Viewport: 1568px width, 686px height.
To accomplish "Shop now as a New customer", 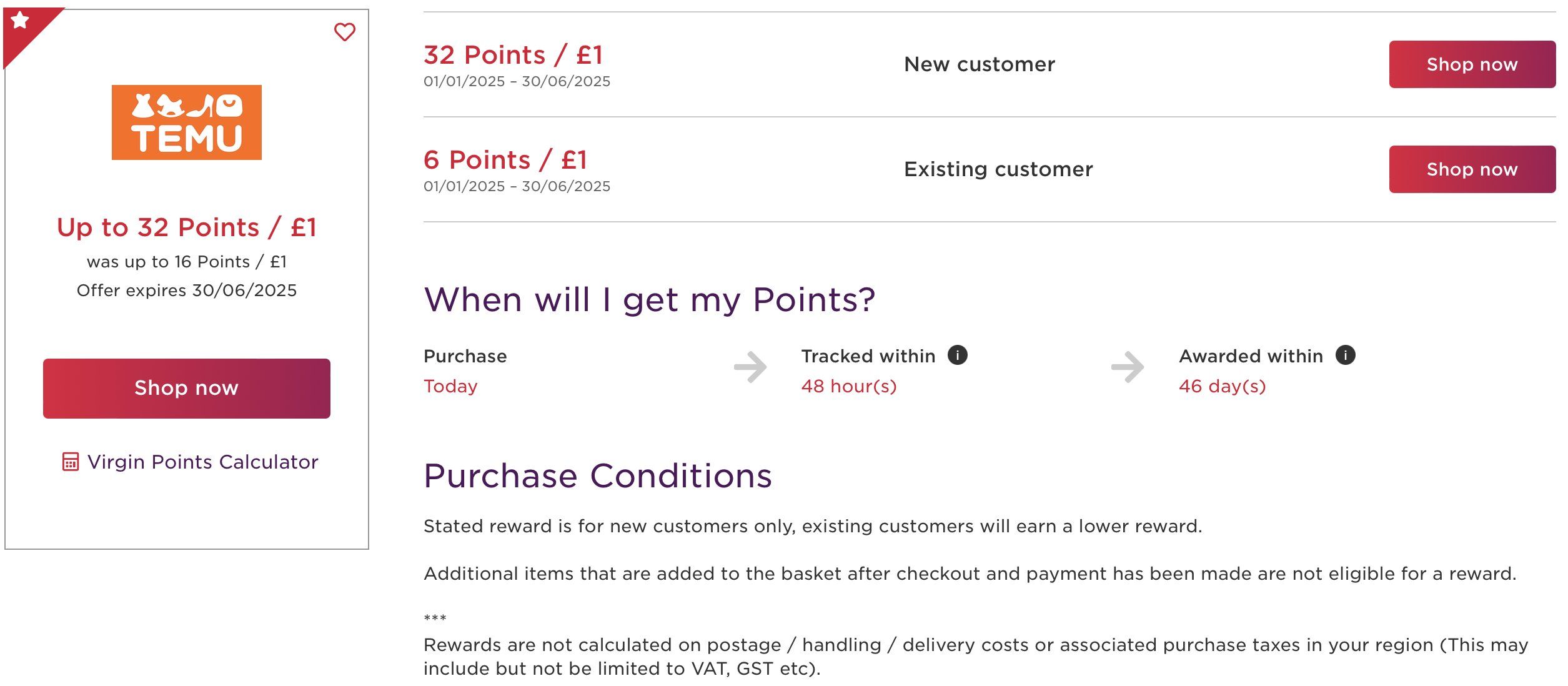I will click(1472, 64).
